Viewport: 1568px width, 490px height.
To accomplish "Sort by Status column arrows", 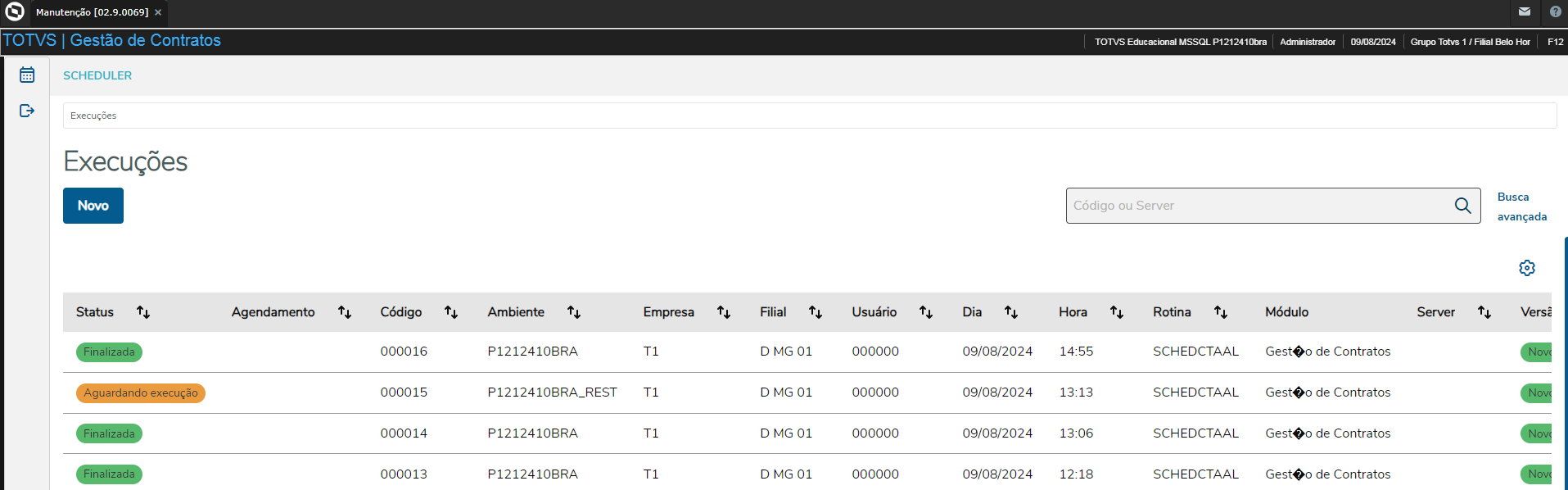I will point(143,312).
